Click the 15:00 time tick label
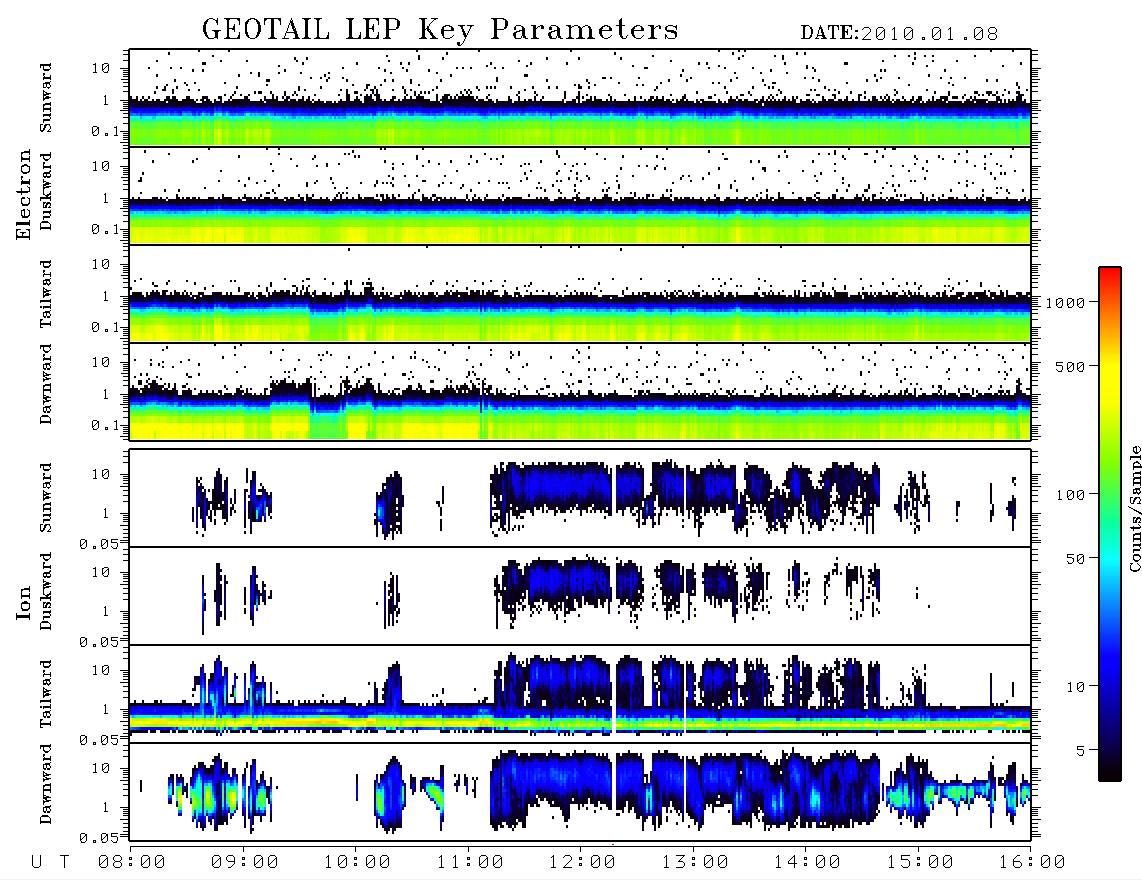This screenshot has height=880, width=1142. pyautogui.click(x=920, y=863)
